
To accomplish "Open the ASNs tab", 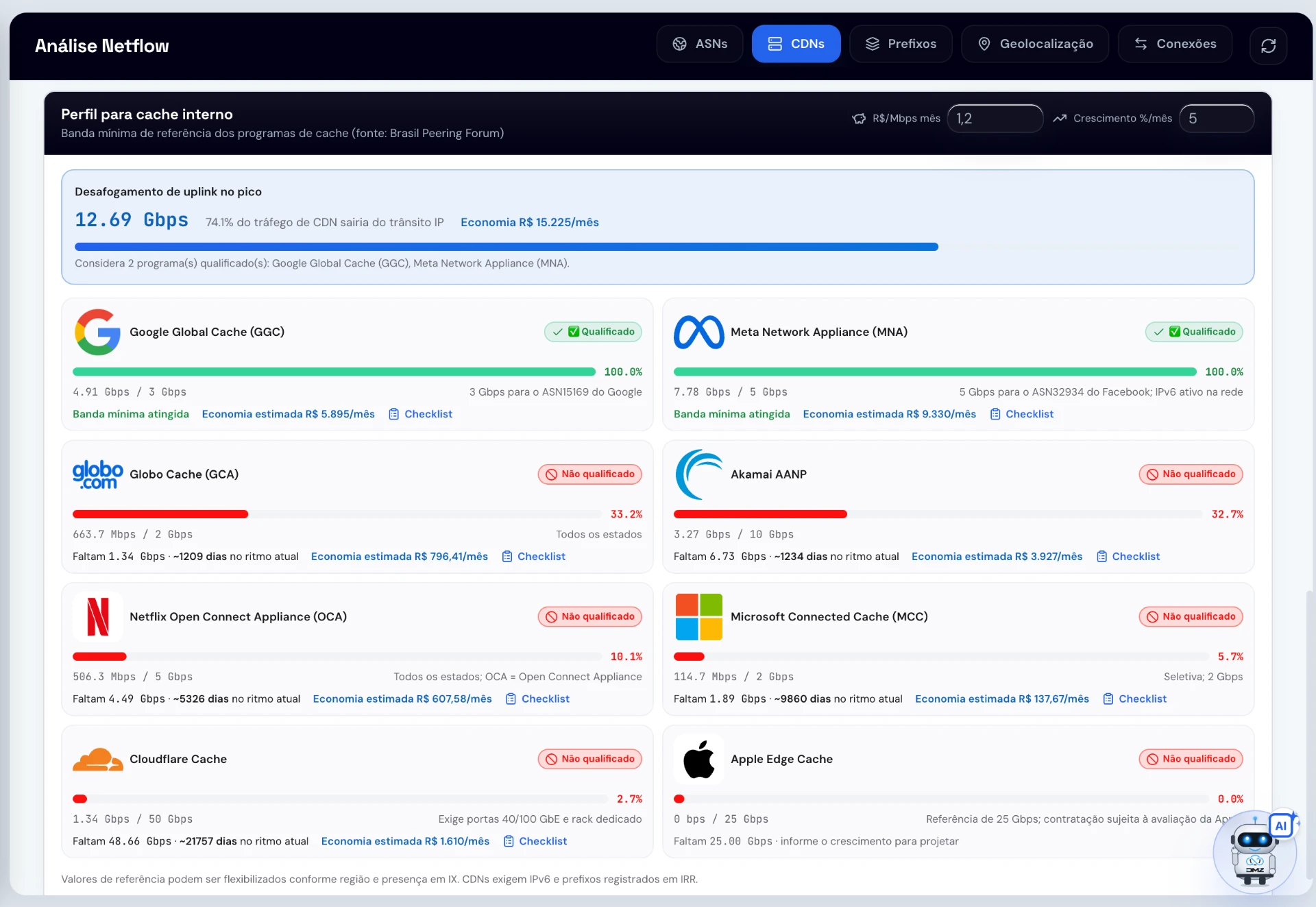I will (x=699, y=44).
